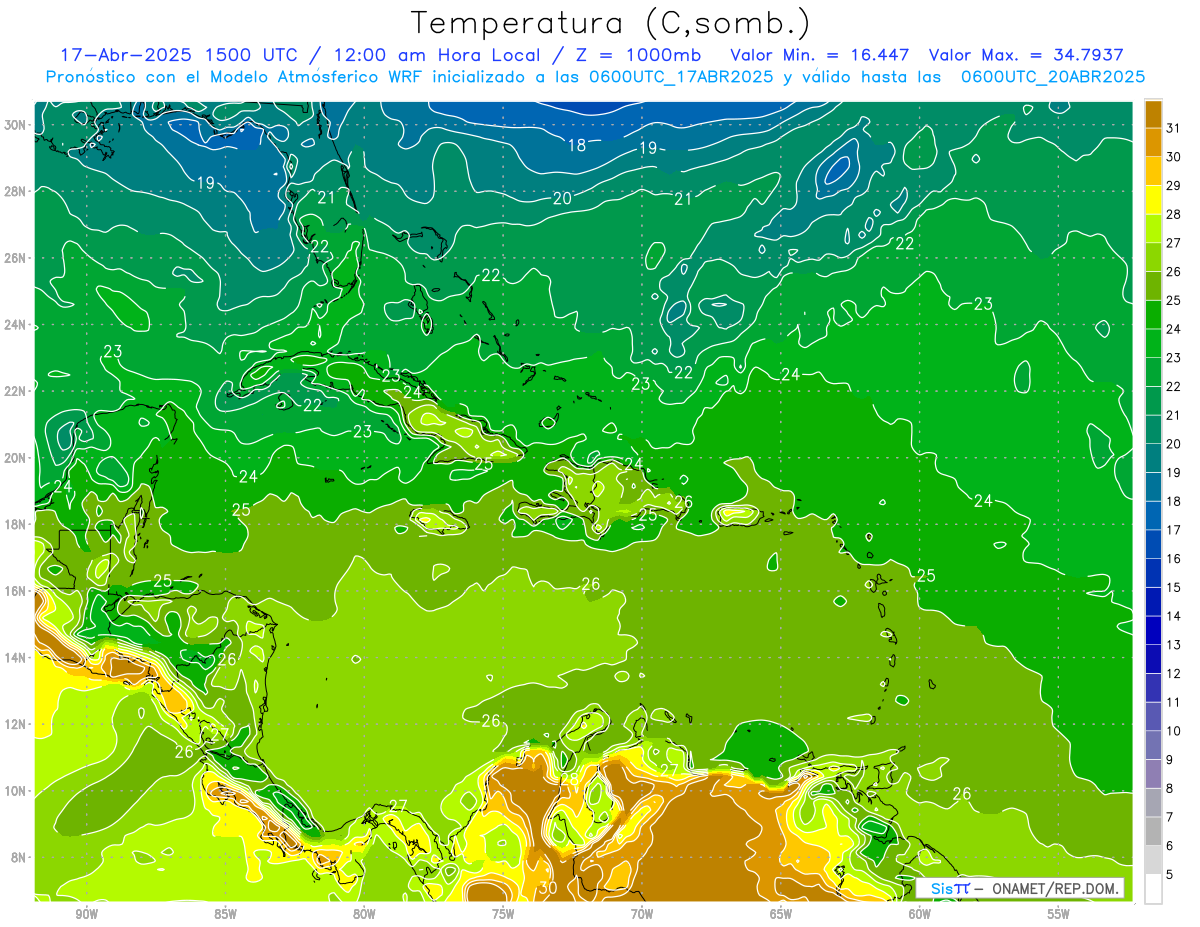Click the 11 label on the color scale
The image size is (1200, 927).
tap(1175, 703)
